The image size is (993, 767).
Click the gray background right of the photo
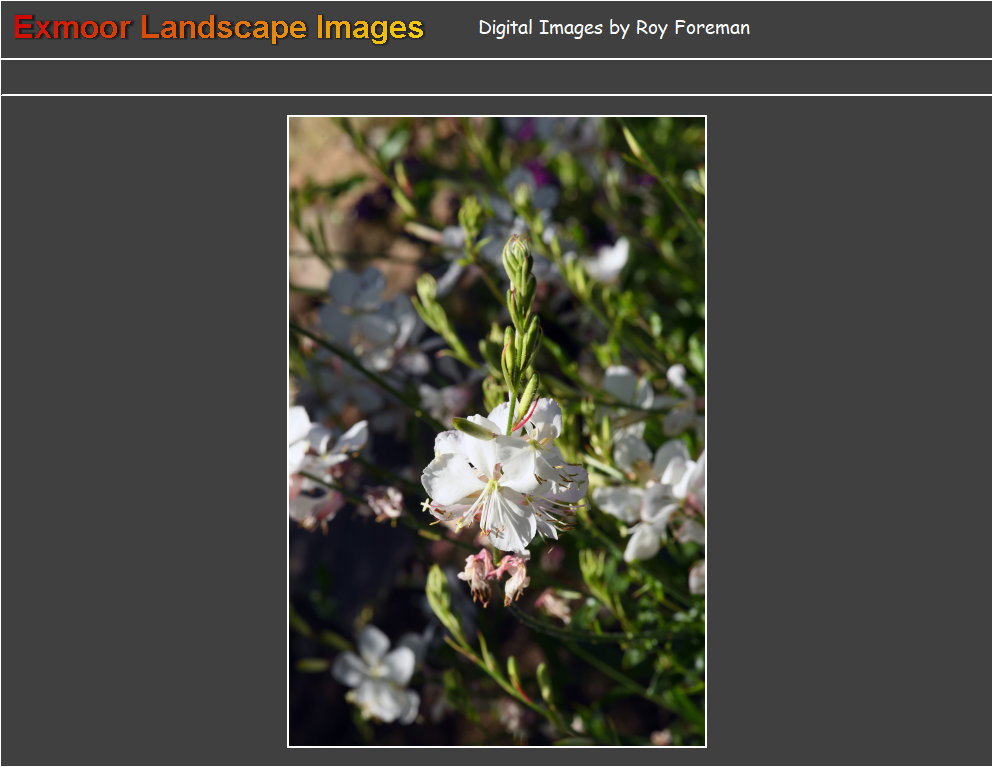click(x=848, y=430)
